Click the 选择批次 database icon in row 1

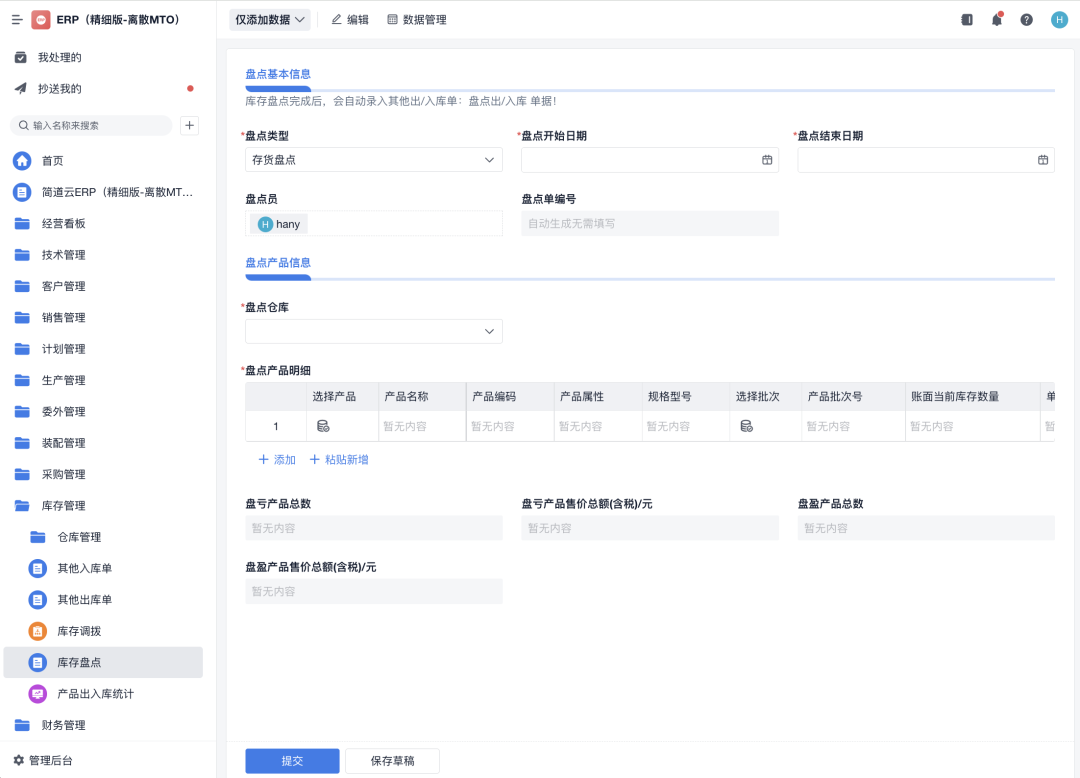[x=747, y=426]
